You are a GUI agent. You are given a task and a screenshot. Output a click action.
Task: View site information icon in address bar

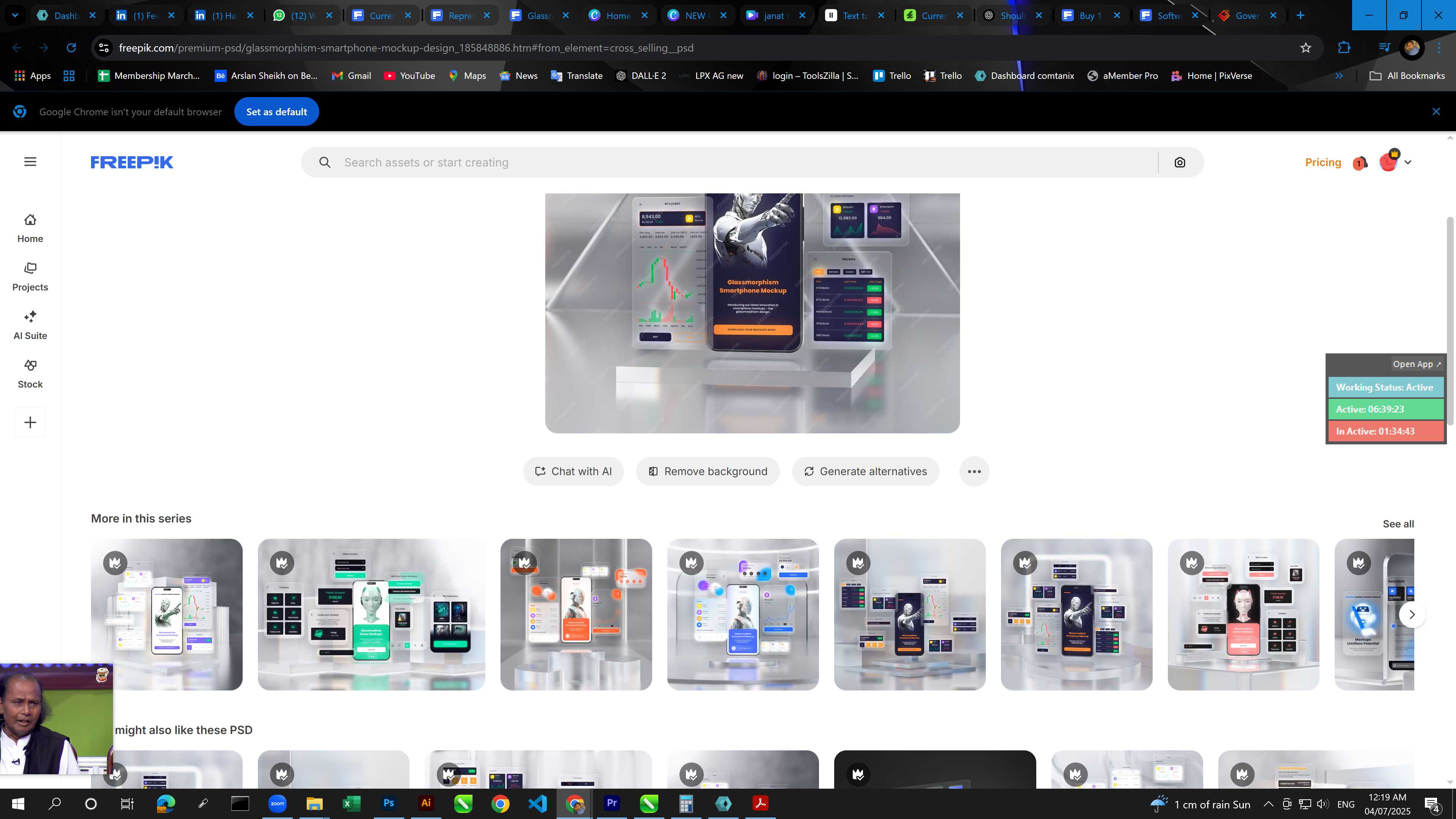[x=104, y=48]
